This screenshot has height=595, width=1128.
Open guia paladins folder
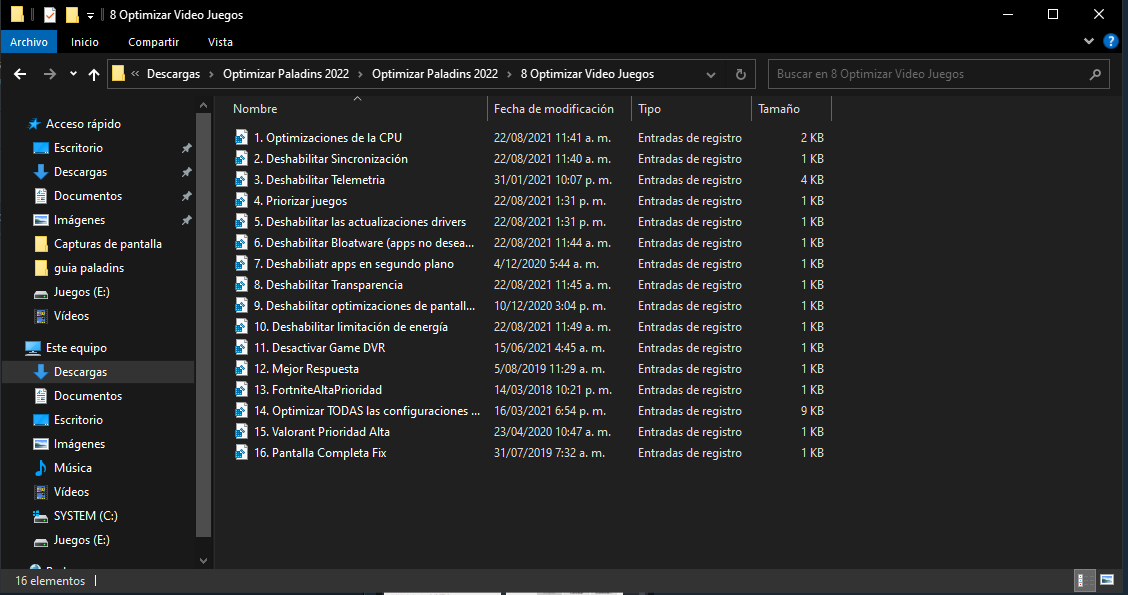[88, 268]
